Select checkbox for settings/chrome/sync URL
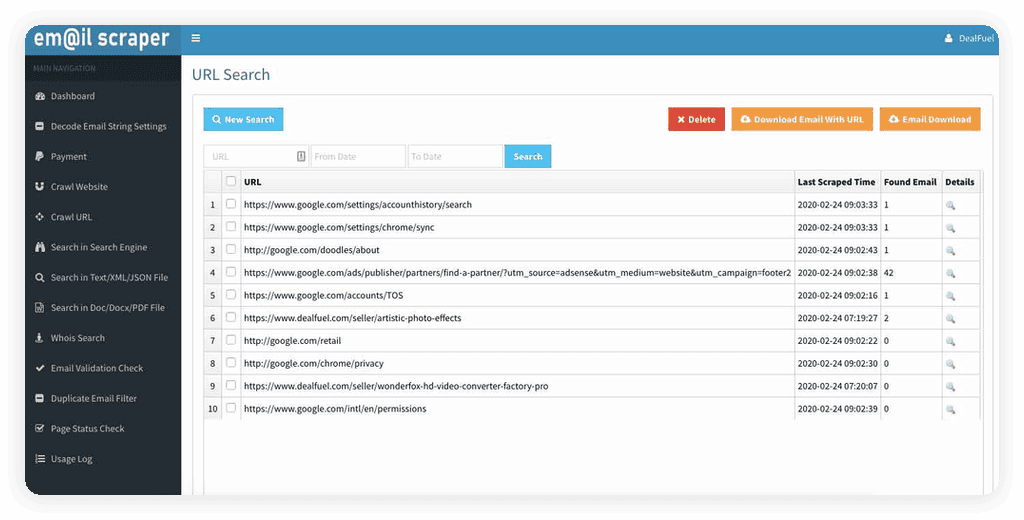Screen dimensions: 1024x520 pos(231,227)
